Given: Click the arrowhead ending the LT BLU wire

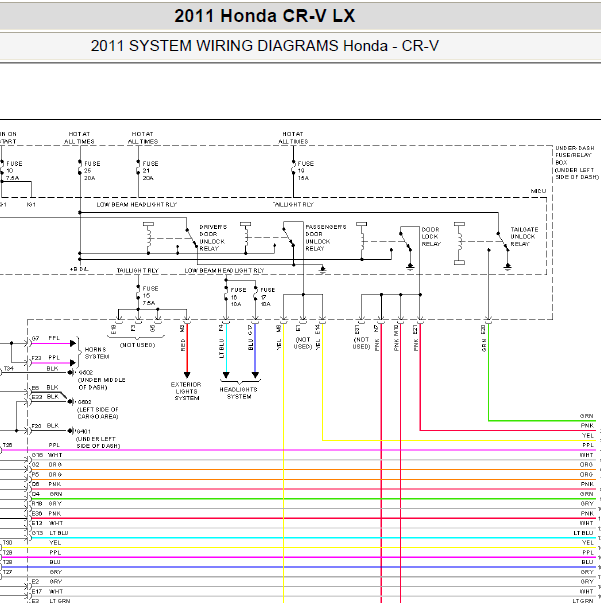Looking at the screenshot, I should [226, 375].
